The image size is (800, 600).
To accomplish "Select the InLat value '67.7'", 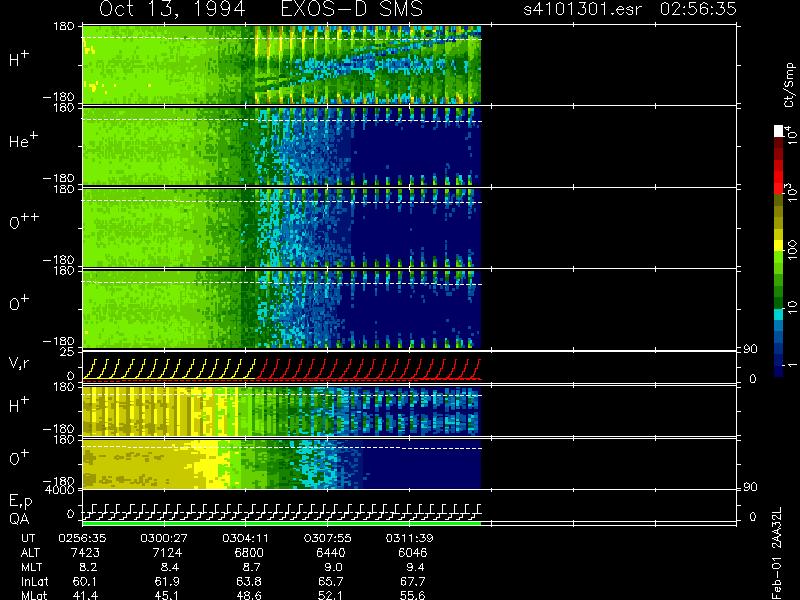I will [412, 581].
